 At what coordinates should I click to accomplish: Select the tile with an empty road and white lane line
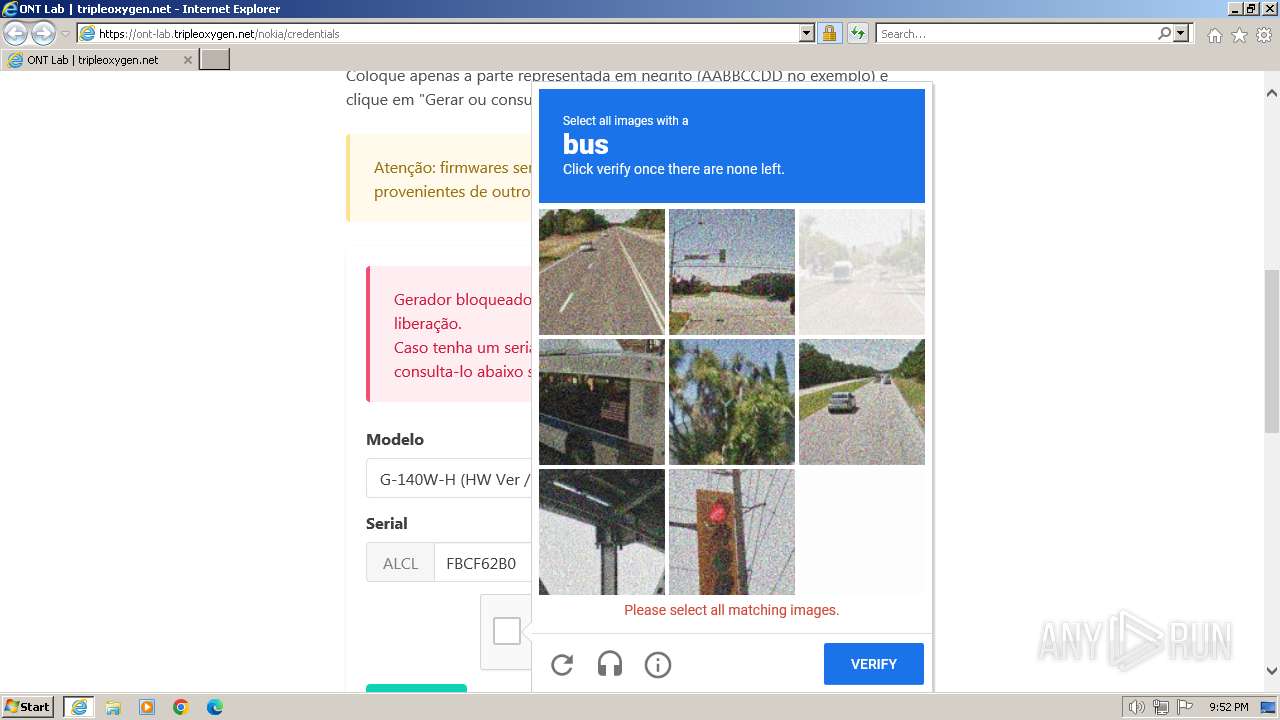tap(602, 272)
